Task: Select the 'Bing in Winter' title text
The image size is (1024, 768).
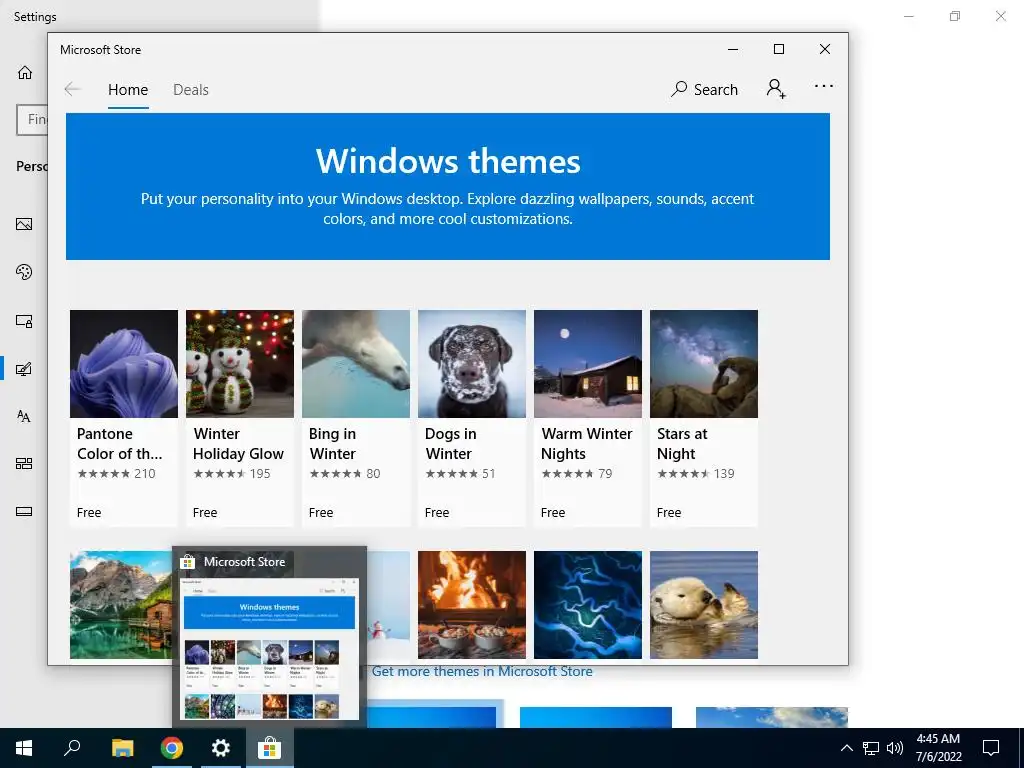Action: click(x=332, y=443)
